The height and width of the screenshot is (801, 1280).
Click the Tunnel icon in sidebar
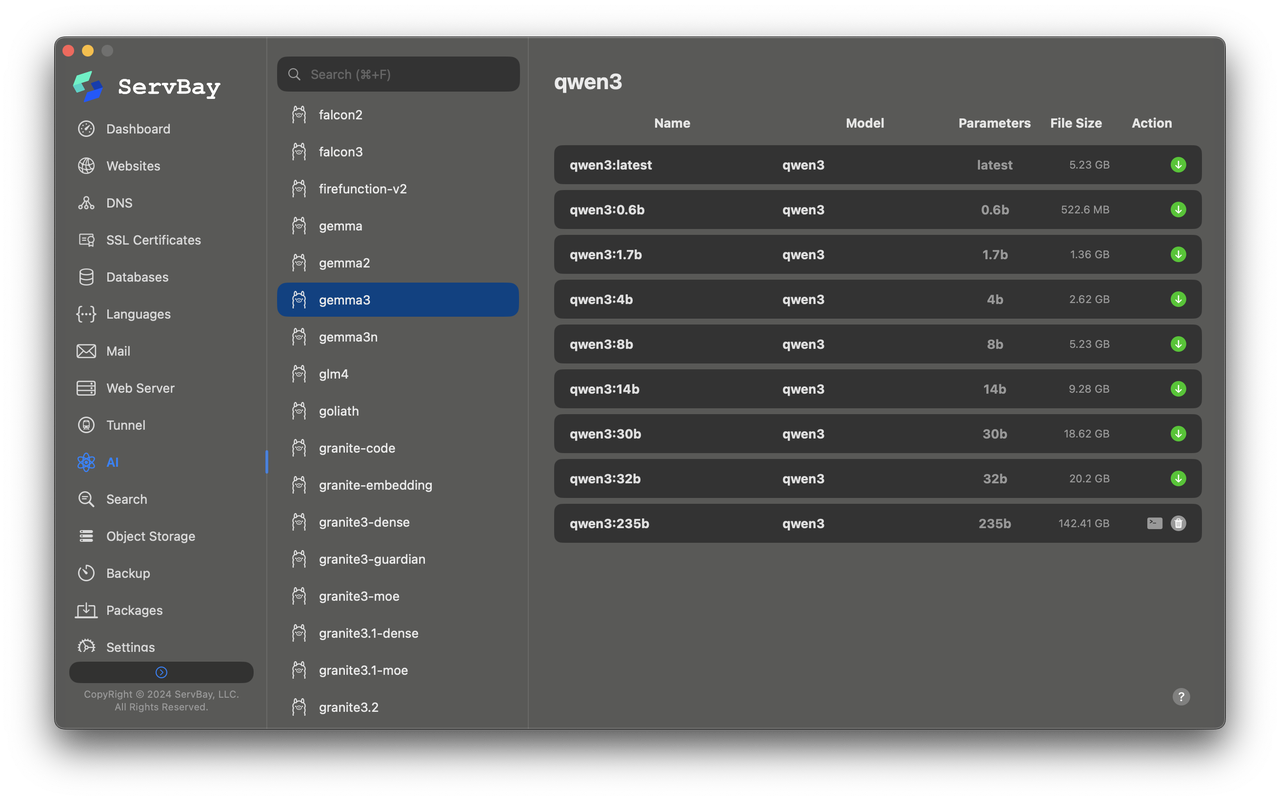tap(86, 425)
